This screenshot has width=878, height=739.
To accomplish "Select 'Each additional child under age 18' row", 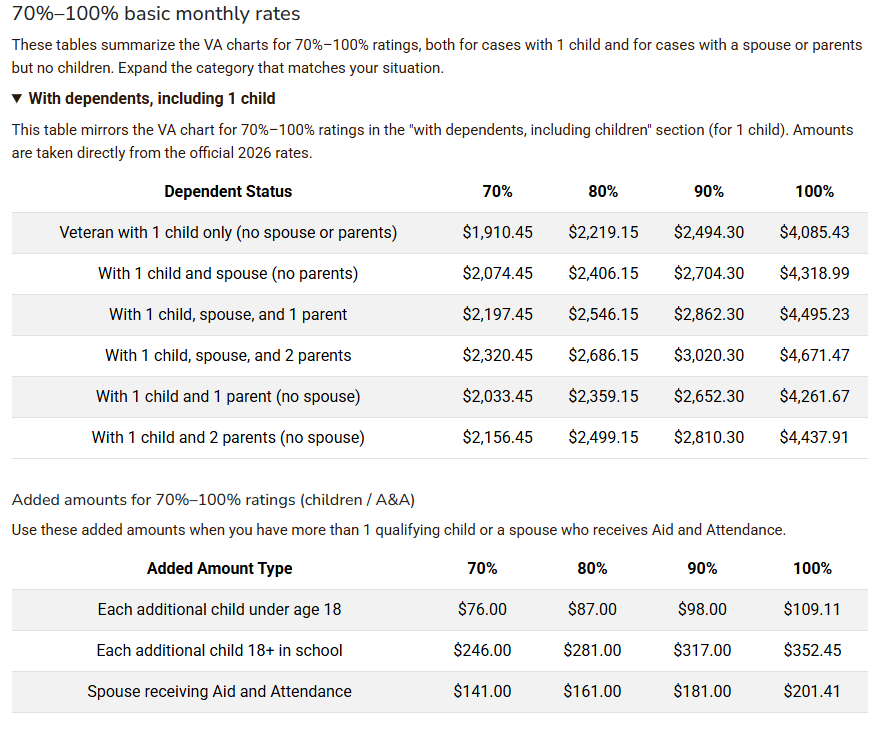I will (219, 609).
